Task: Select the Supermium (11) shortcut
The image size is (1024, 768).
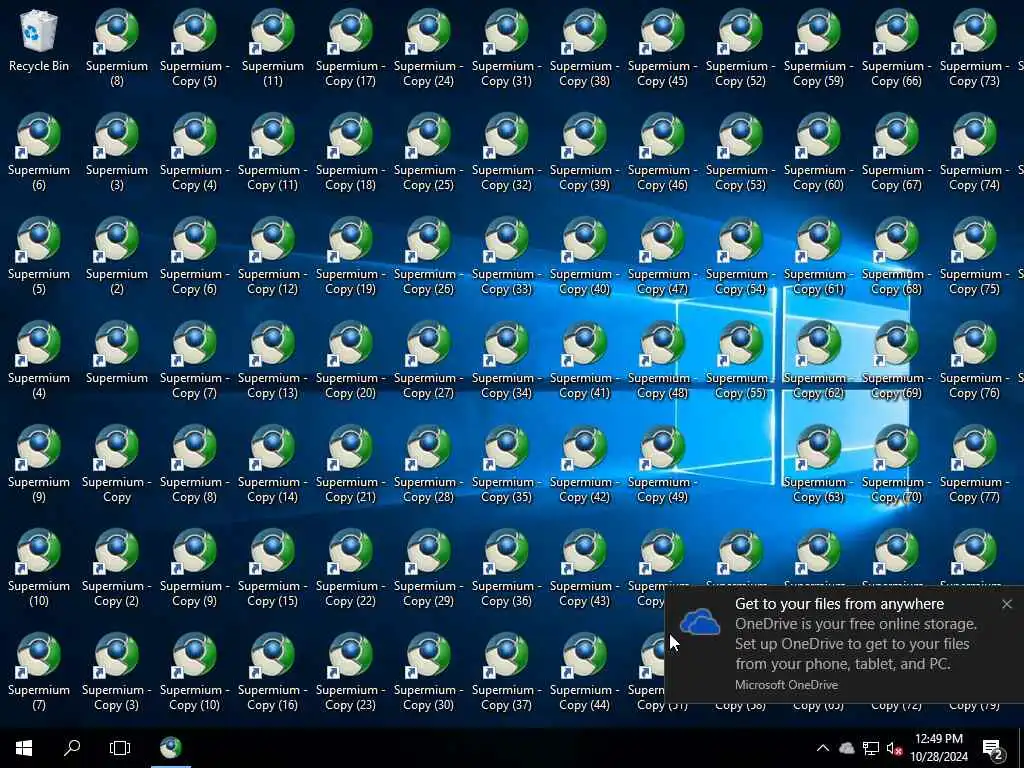Action: pos(272,48)
